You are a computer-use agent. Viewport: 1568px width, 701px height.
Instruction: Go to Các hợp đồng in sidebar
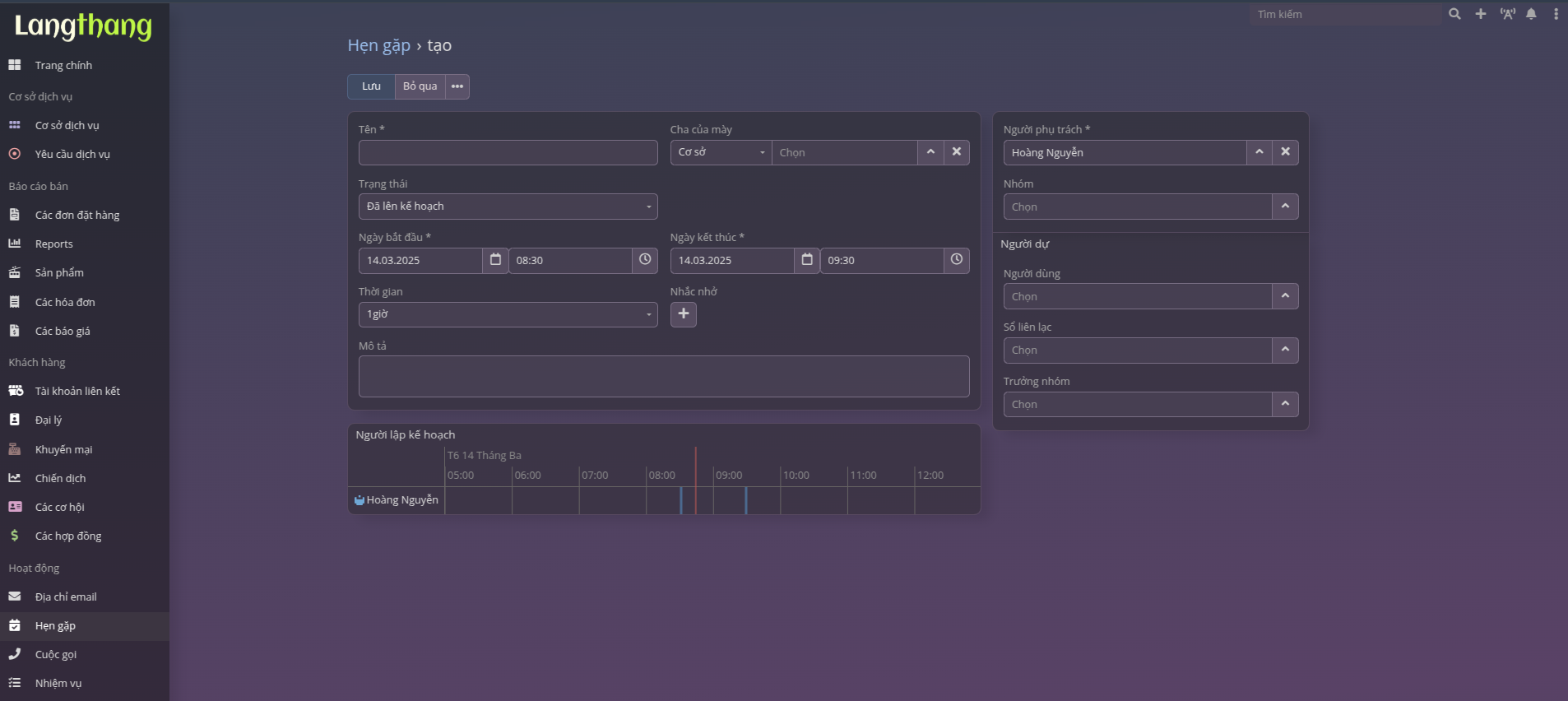coord(68,536)
